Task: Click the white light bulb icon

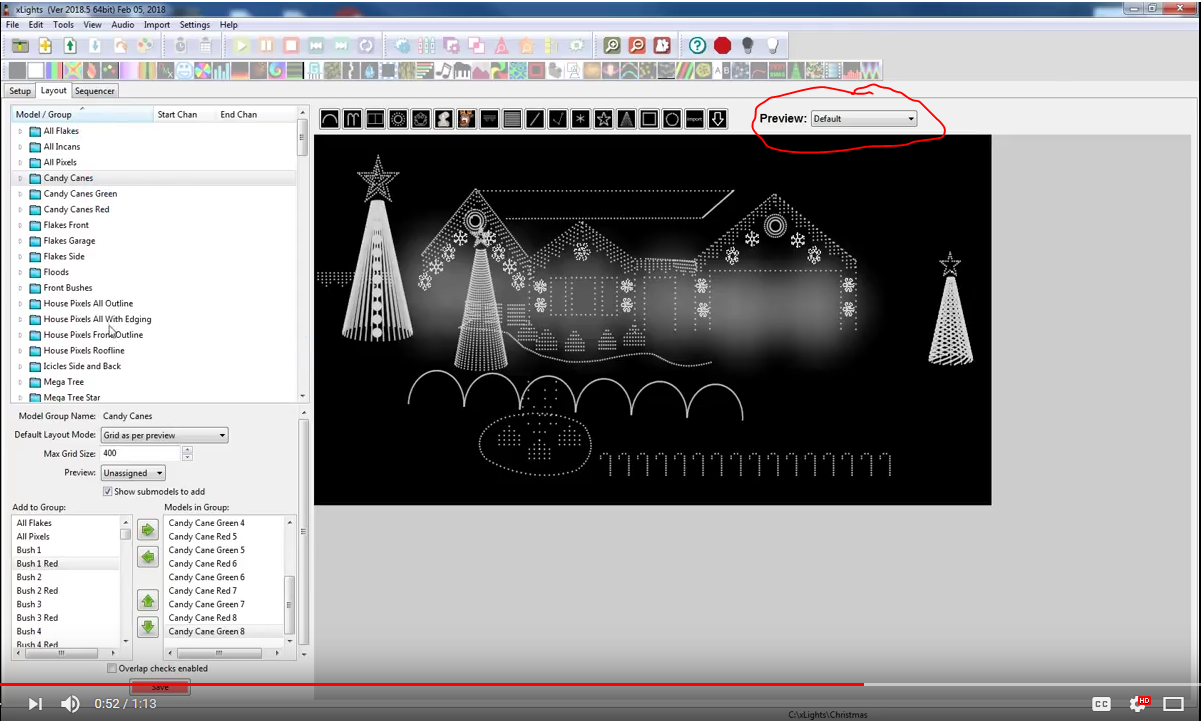Action: 772,46
